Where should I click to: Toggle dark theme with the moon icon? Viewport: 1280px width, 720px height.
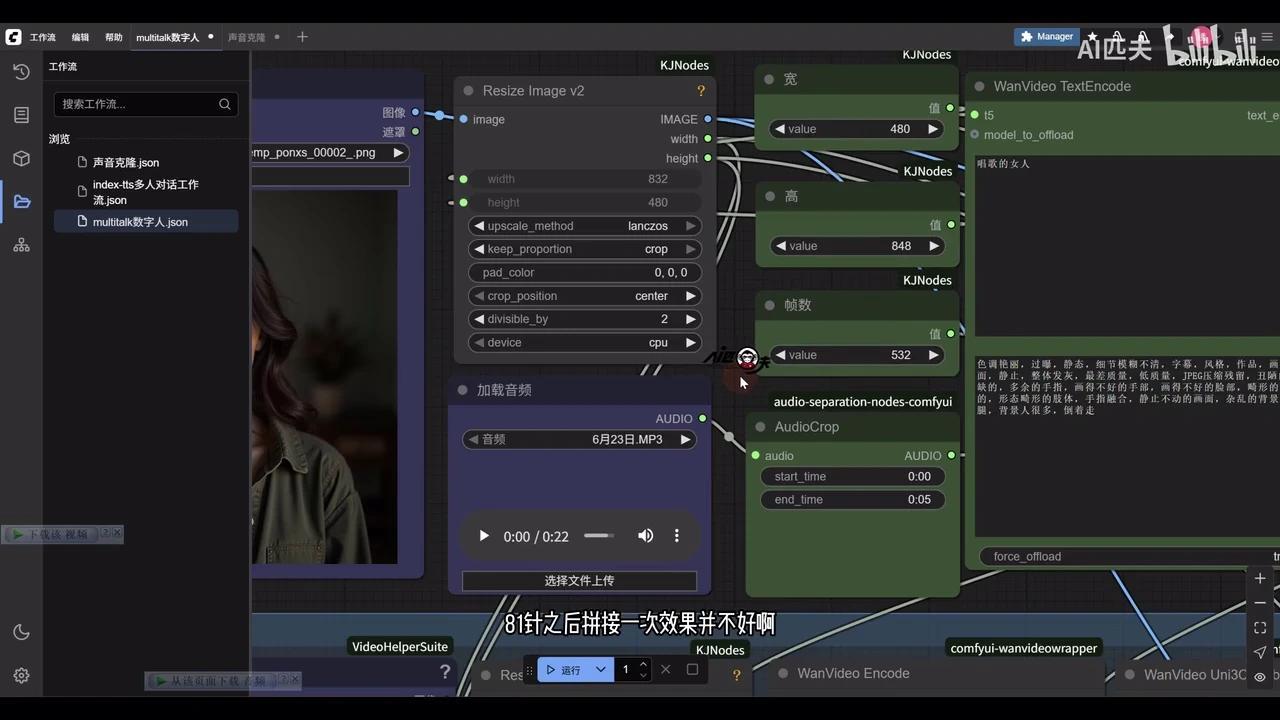(21, 631)
